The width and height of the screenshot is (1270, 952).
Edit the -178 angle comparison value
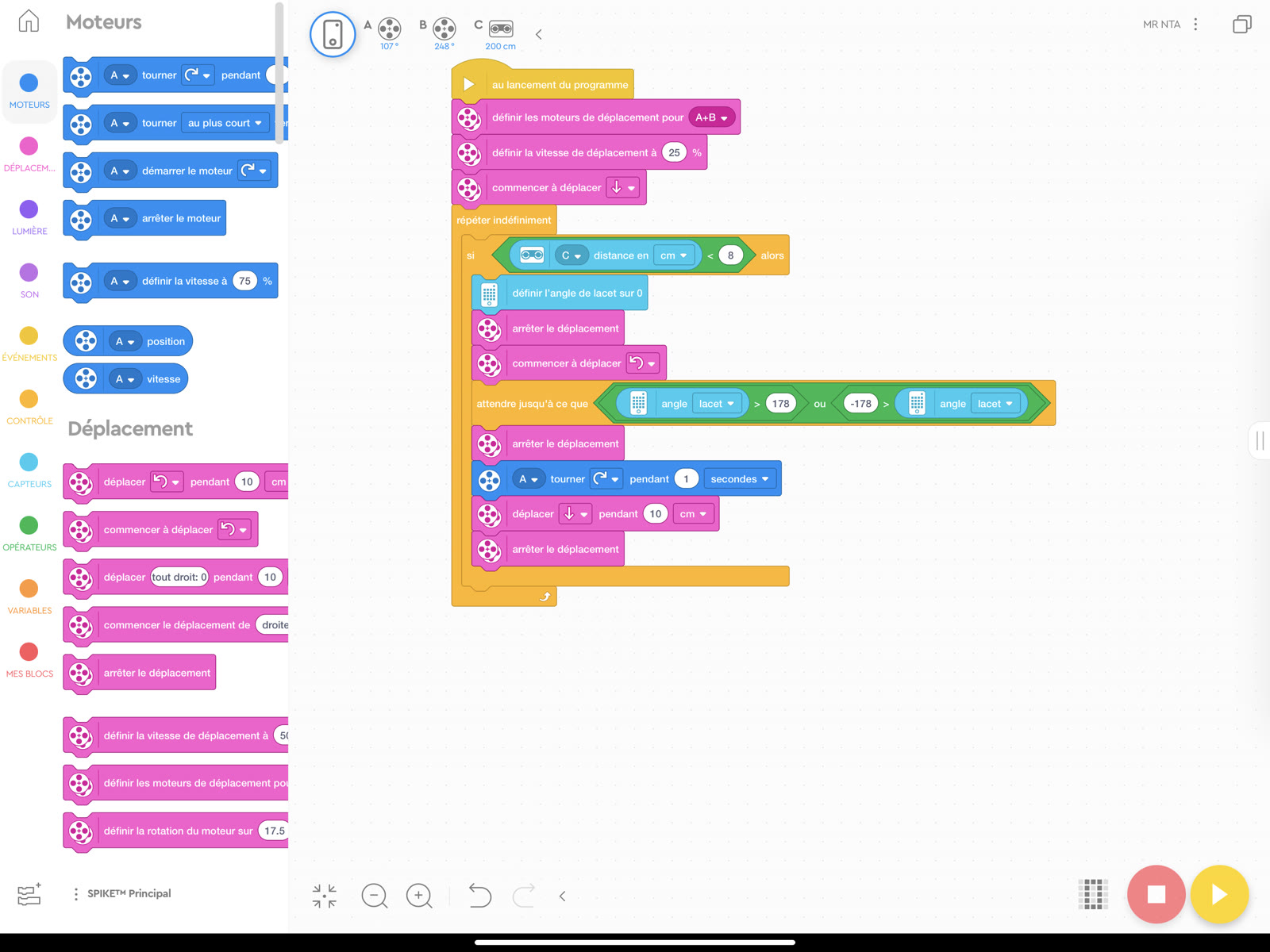tap(861, 404)
